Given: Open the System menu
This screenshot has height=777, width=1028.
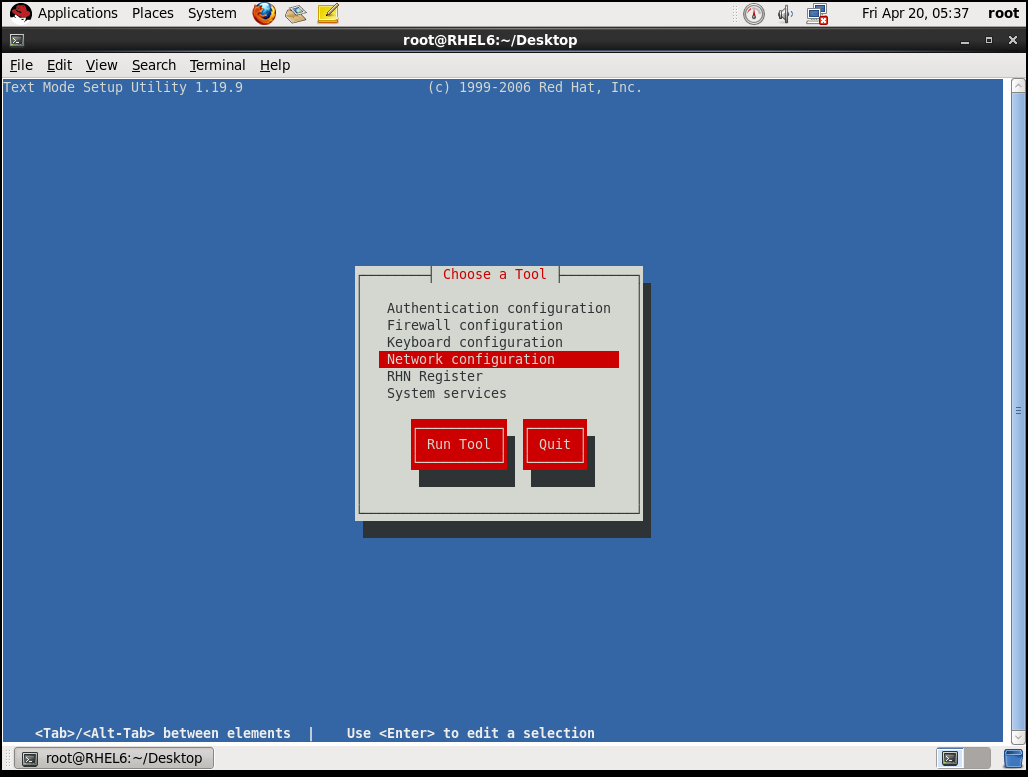Looking at the screenshot, I should point(212,13).
